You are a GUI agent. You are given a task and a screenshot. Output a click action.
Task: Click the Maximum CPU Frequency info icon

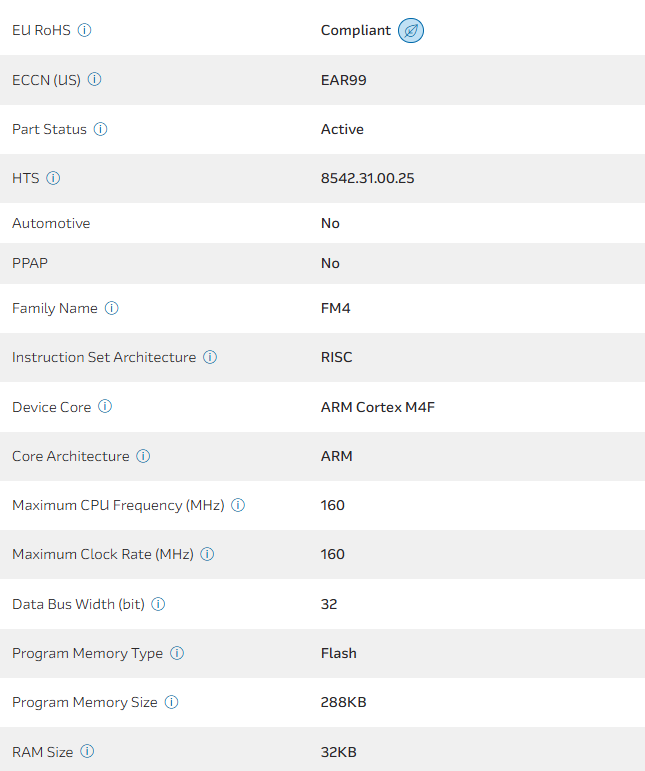coord(238,505)
